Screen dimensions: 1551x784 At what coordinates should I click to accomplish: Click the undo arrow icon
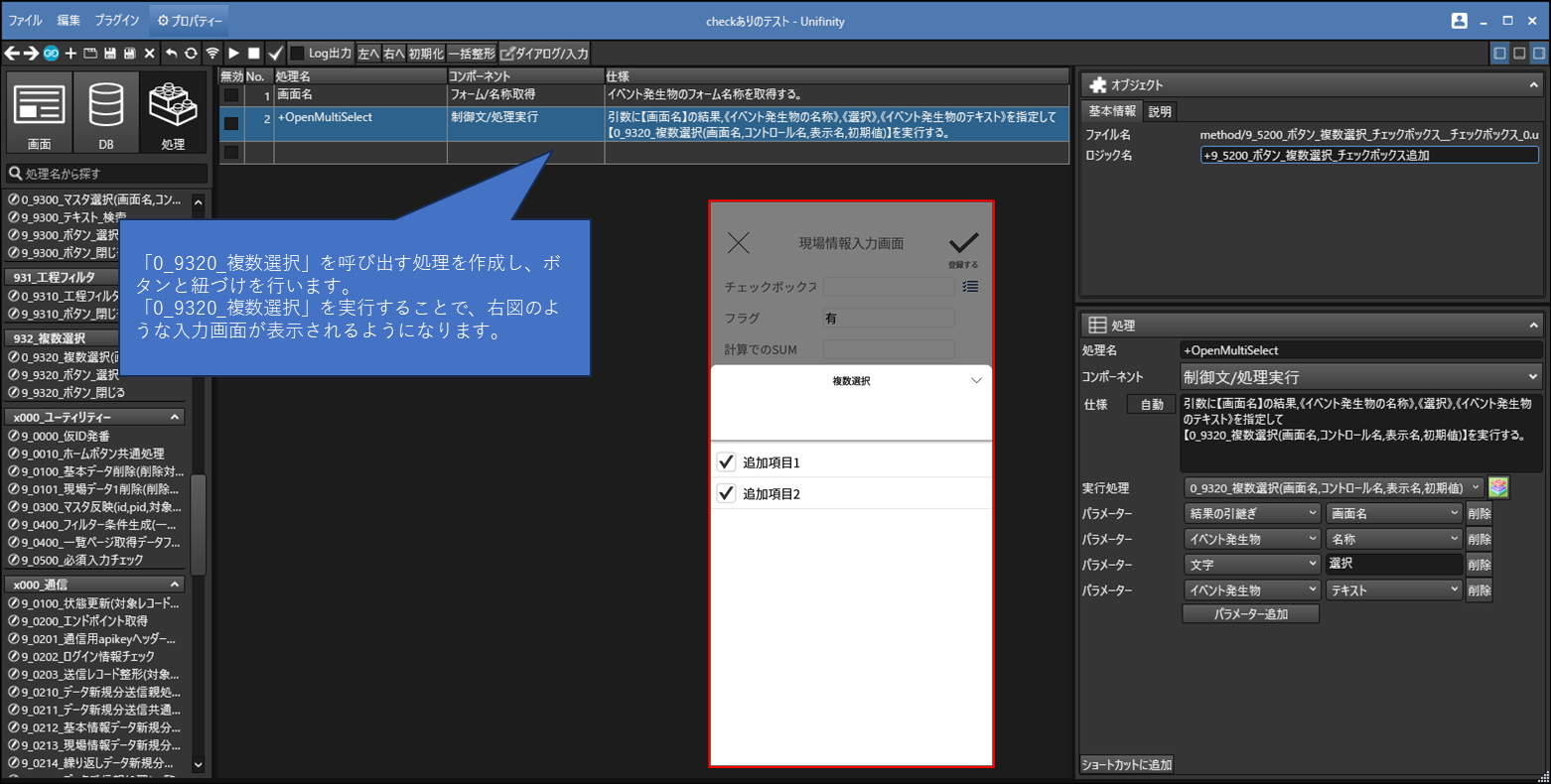[x=171, y=54]
